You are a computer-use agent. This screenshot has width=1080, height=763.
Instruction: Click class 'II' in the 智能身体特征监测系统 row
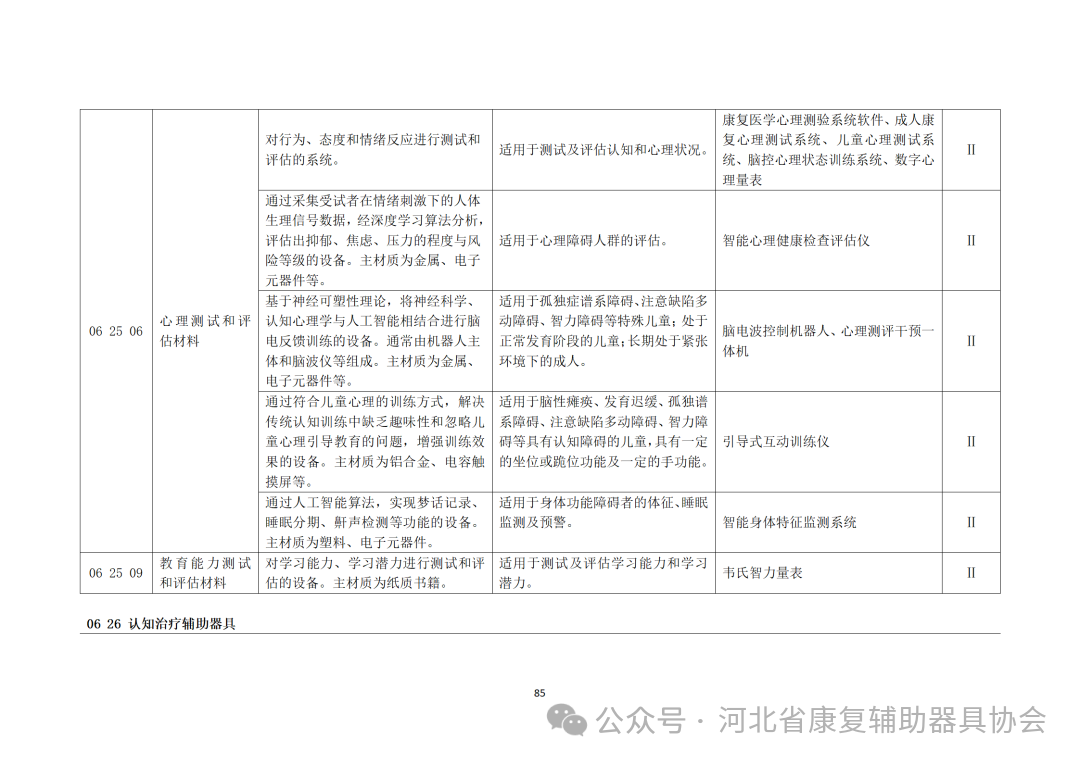tap(971, 523)
